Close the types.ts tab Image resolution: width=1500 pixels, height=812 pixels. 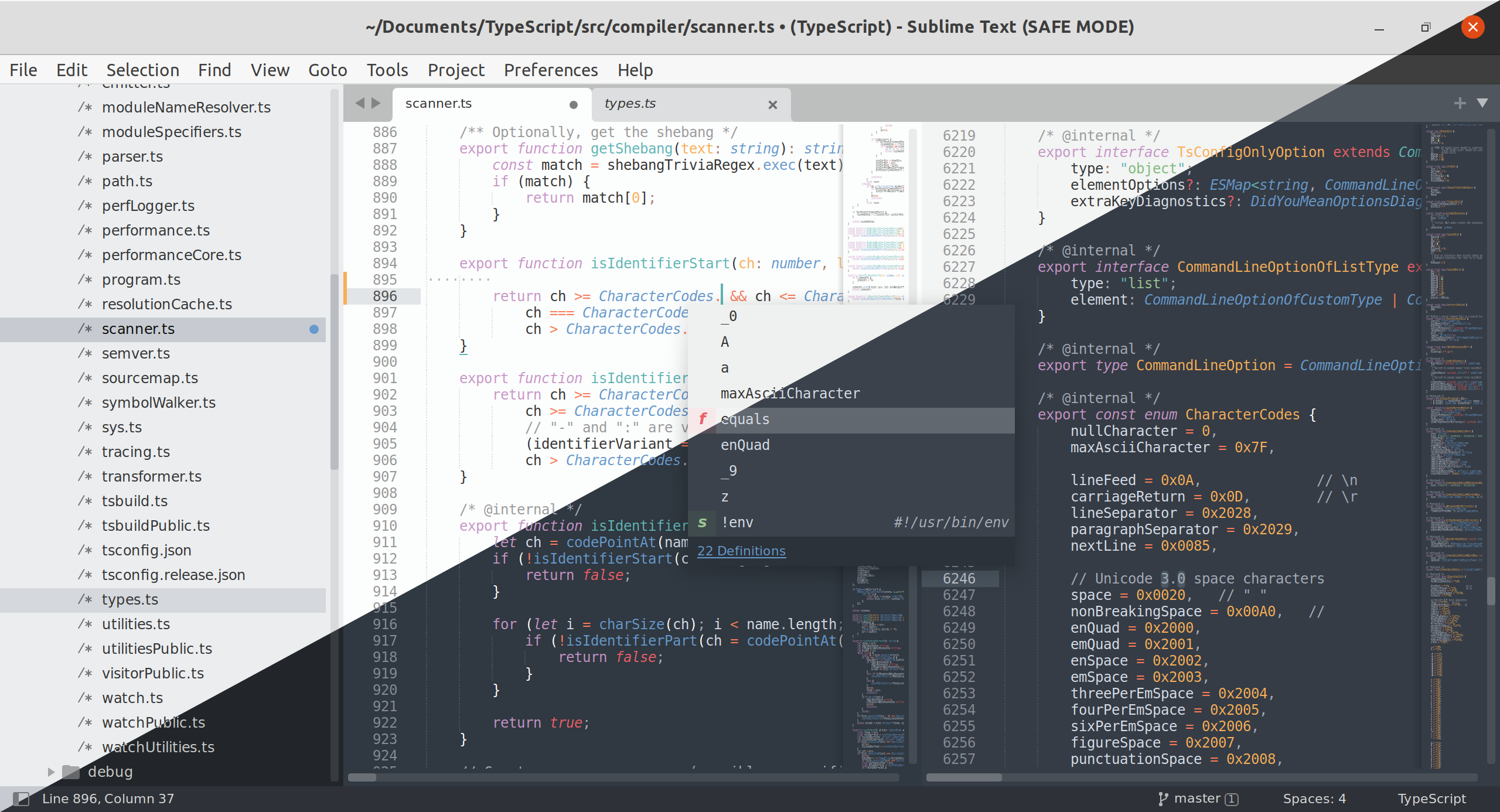point(773,103)
